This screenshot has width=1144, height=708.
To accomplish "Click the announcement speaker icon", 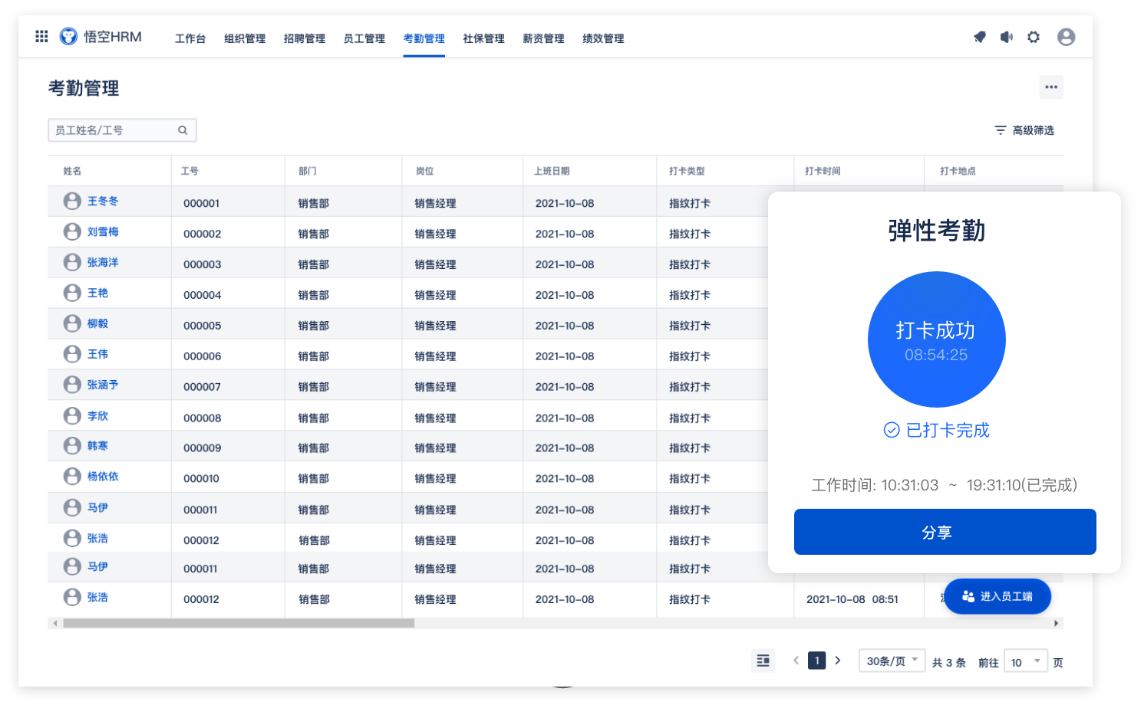I will point(1006,37).
